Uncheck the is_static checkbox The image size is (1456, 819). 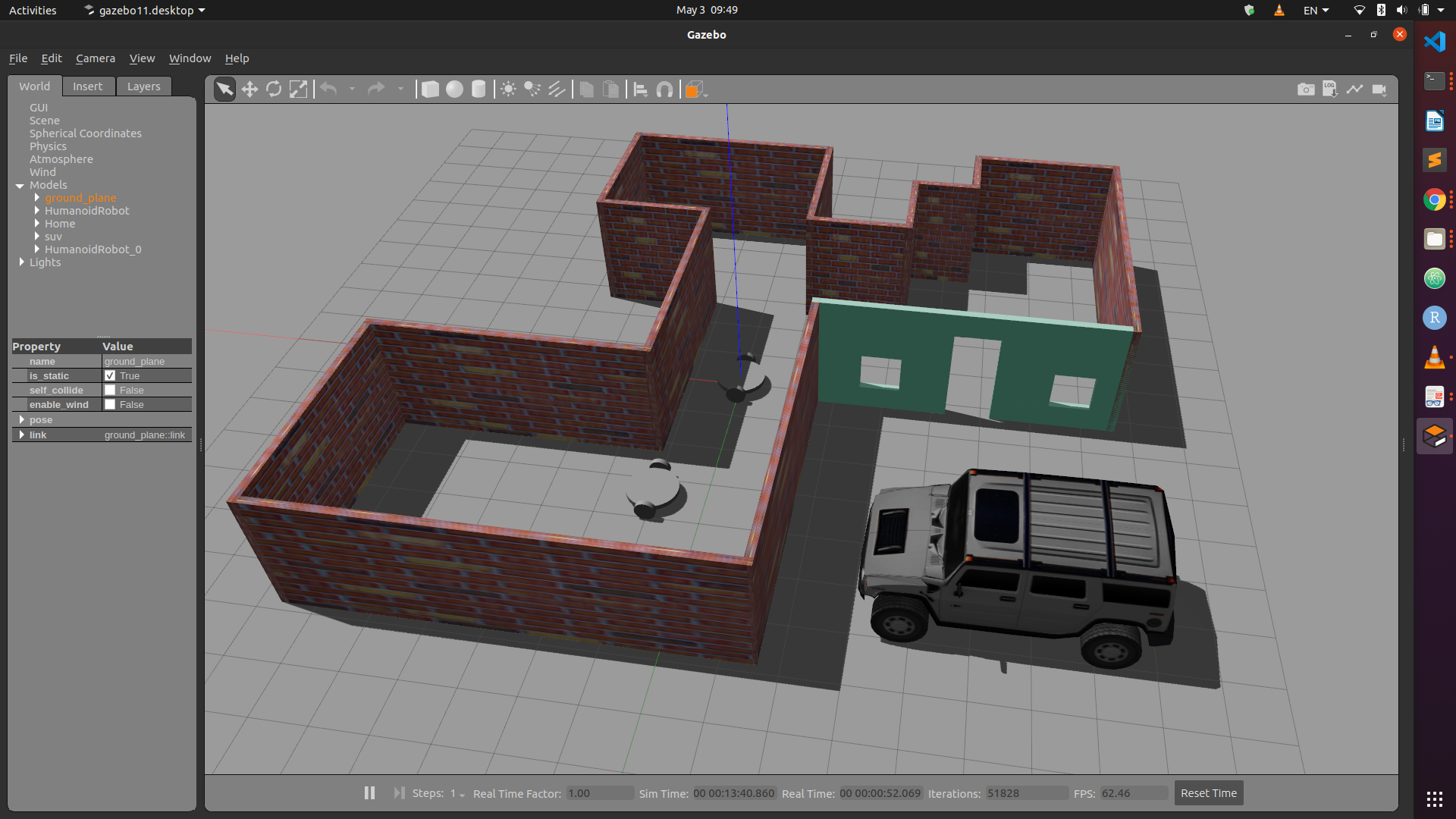coord(110,376)
